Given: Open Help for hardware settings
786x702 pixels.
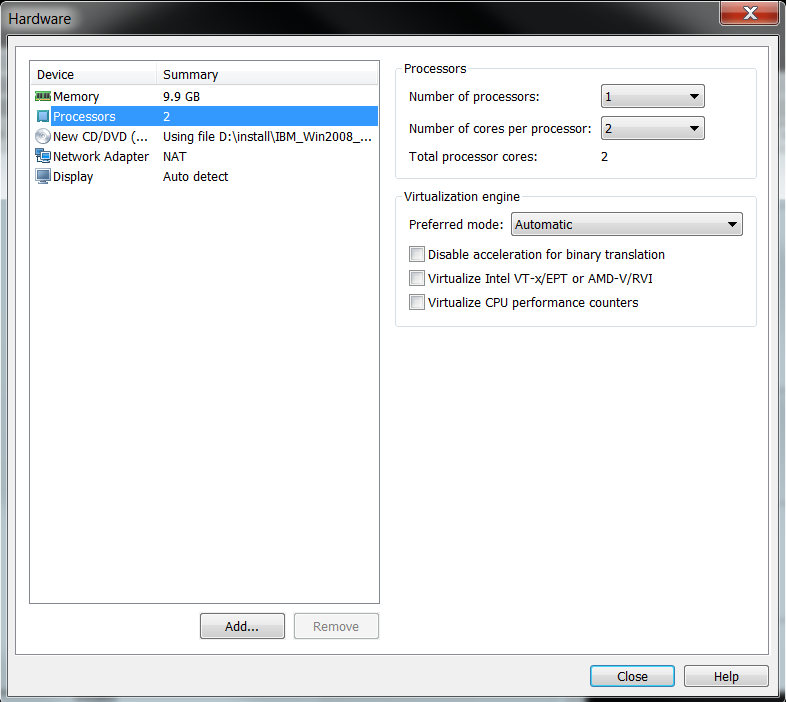Looking at the screenshot, I should 726,676.
